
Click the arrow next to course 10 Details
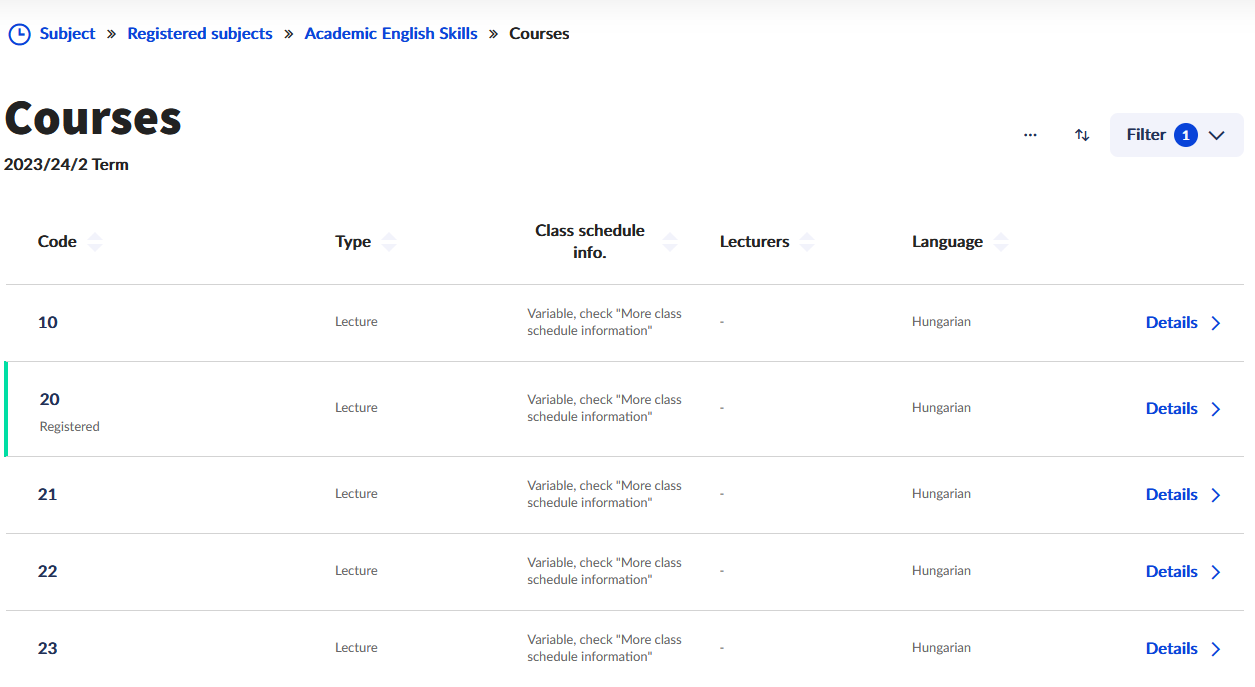[1216, 323]
